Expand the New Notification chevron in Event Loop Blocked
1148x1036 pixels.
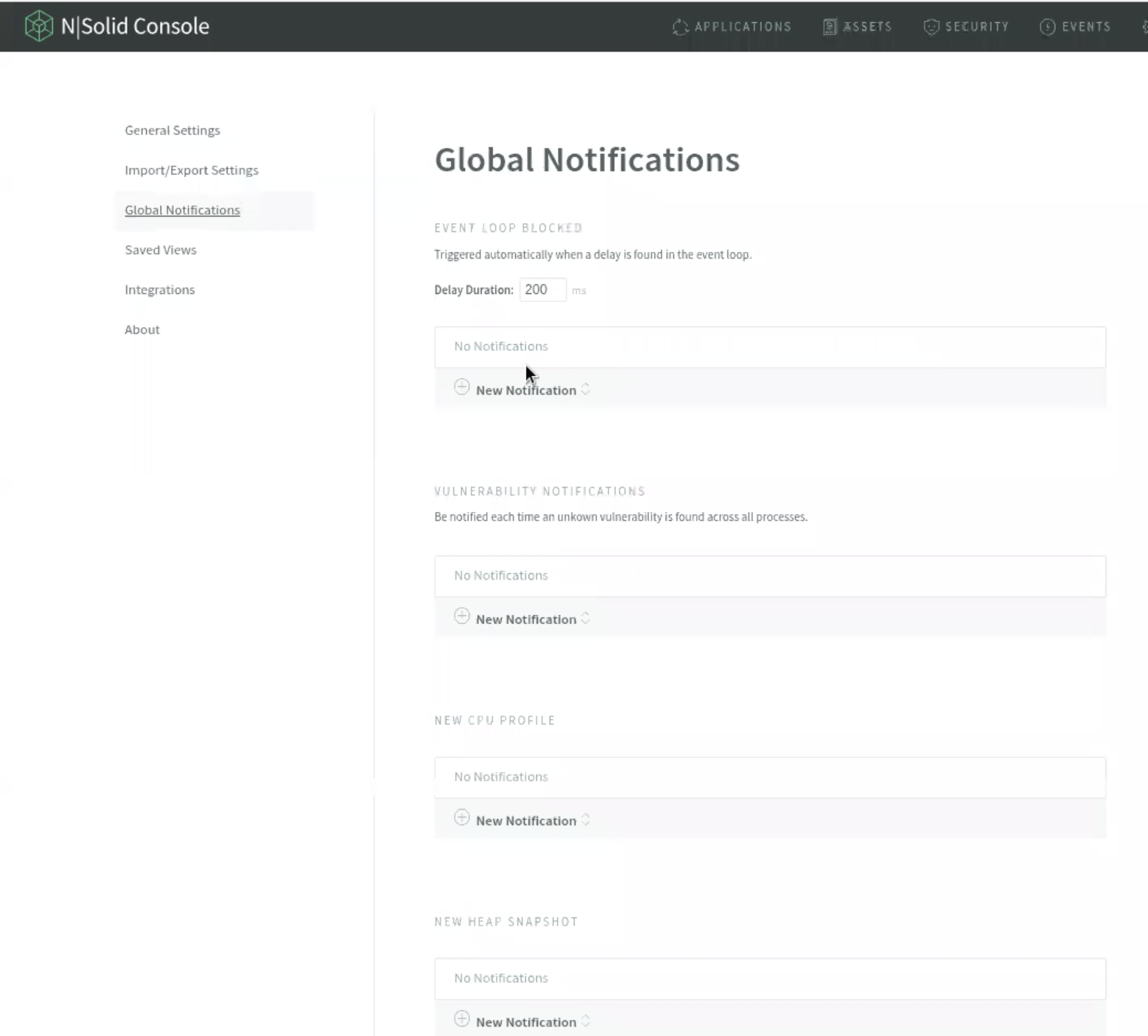pos(586,388)
